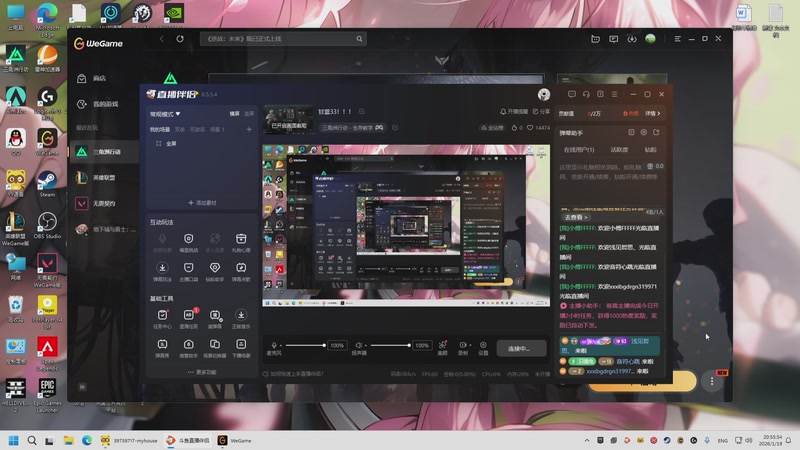Pop out the 弹幕助手 panel icon

656,133
